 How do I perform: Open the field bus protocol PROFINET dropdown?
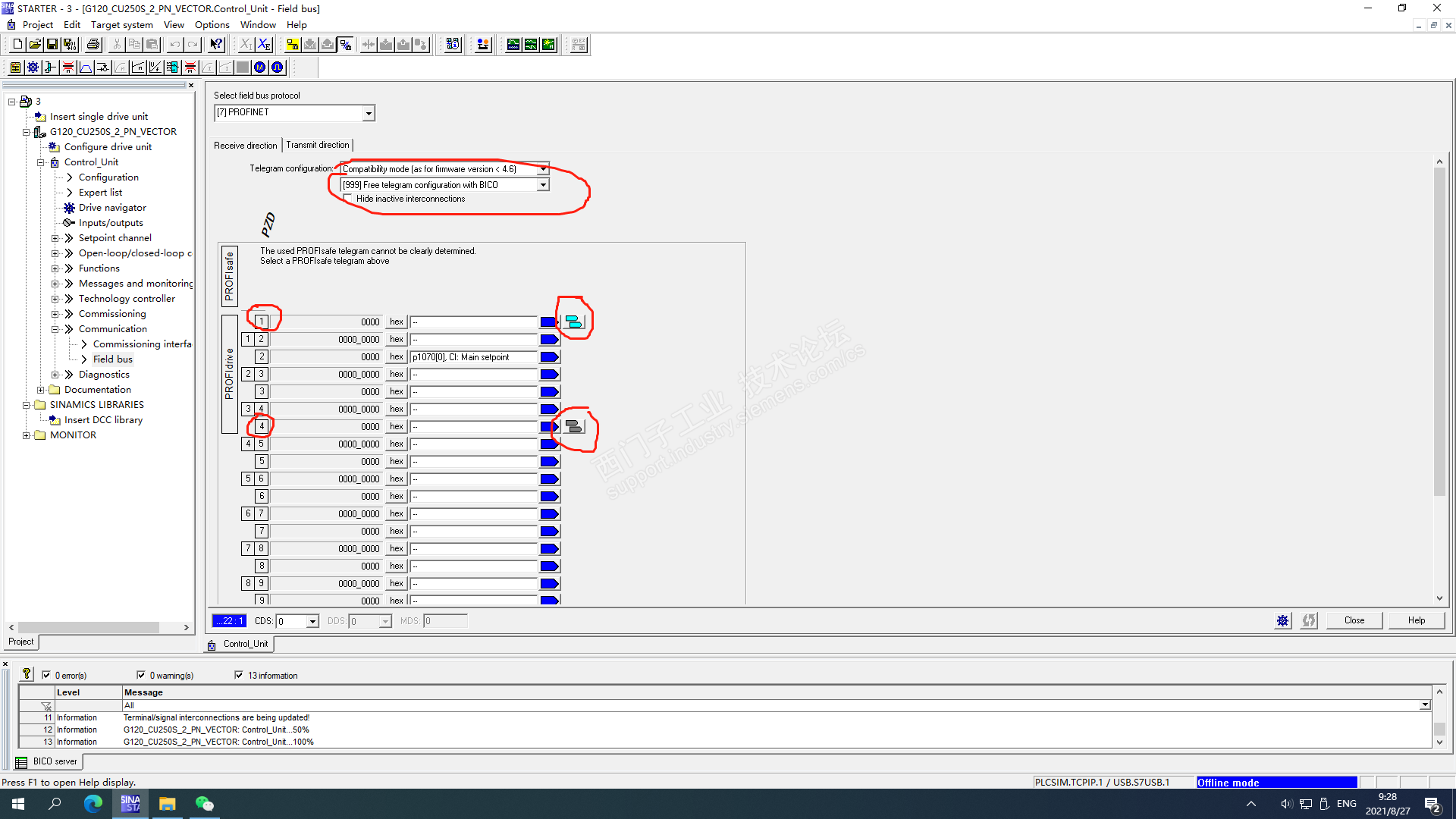pyautogui.click(x=369, y=113)
